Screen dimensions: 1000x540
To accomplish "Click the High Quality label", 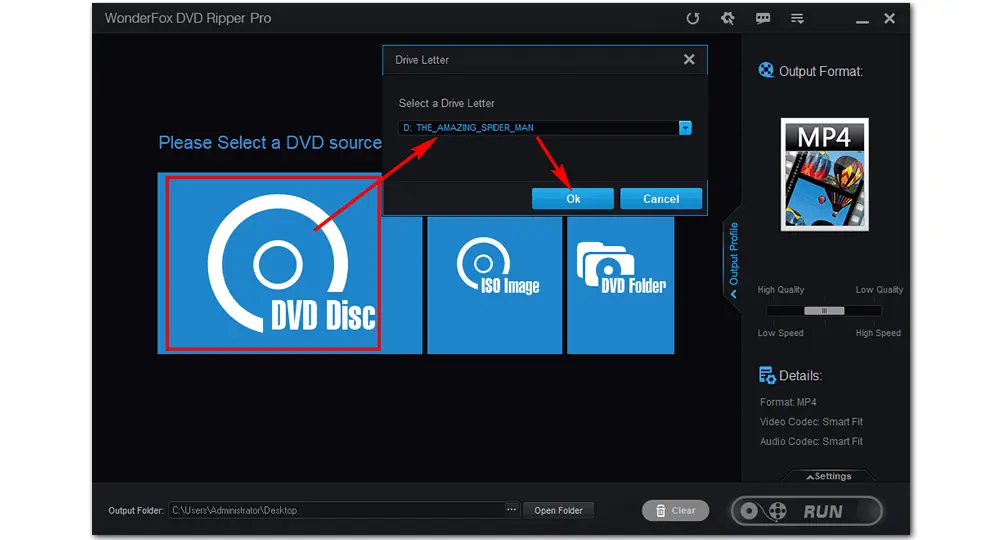I will (781, 289).
